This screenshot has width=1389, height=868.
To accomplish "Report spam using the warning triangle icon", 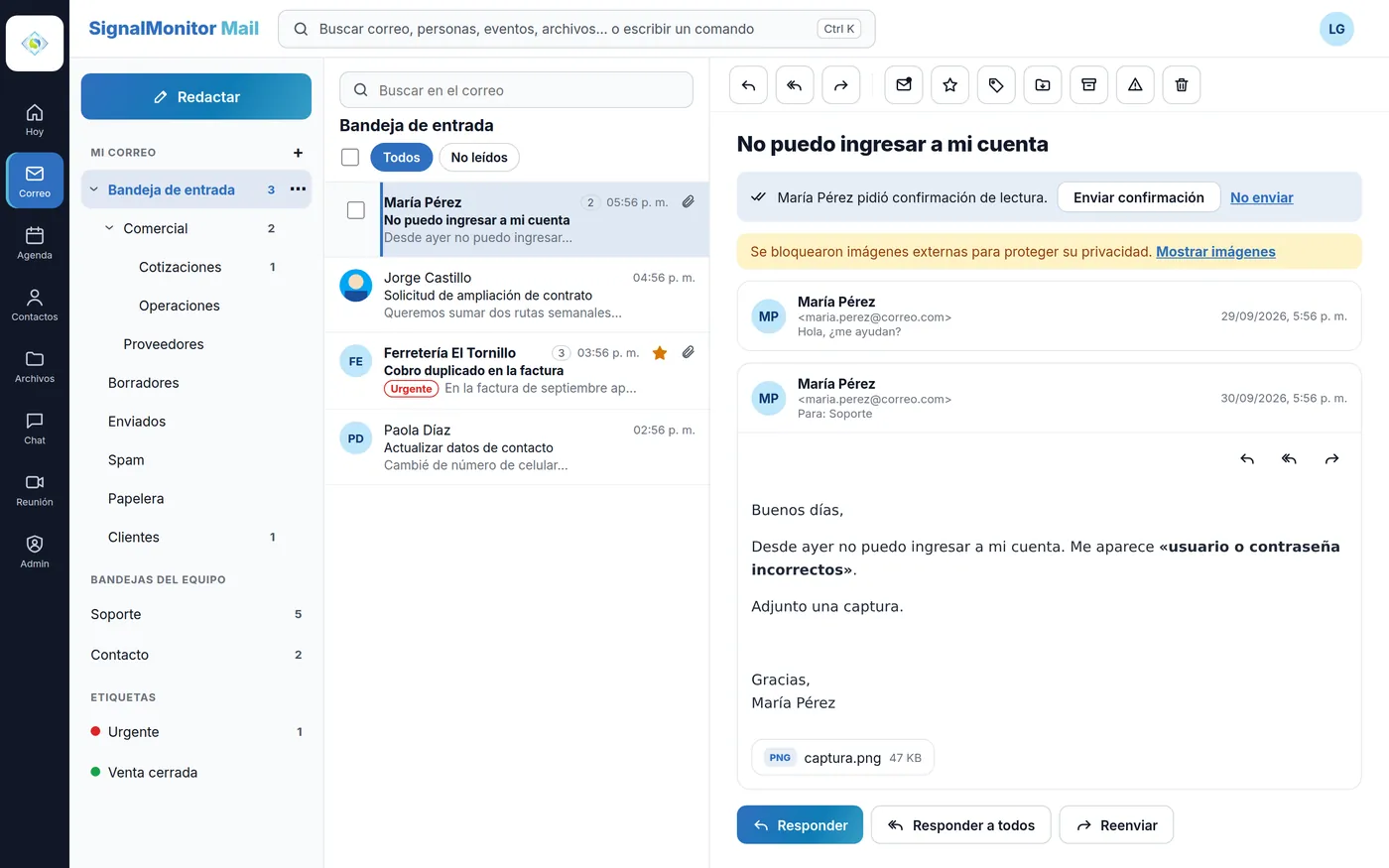I will point(1135,85).
